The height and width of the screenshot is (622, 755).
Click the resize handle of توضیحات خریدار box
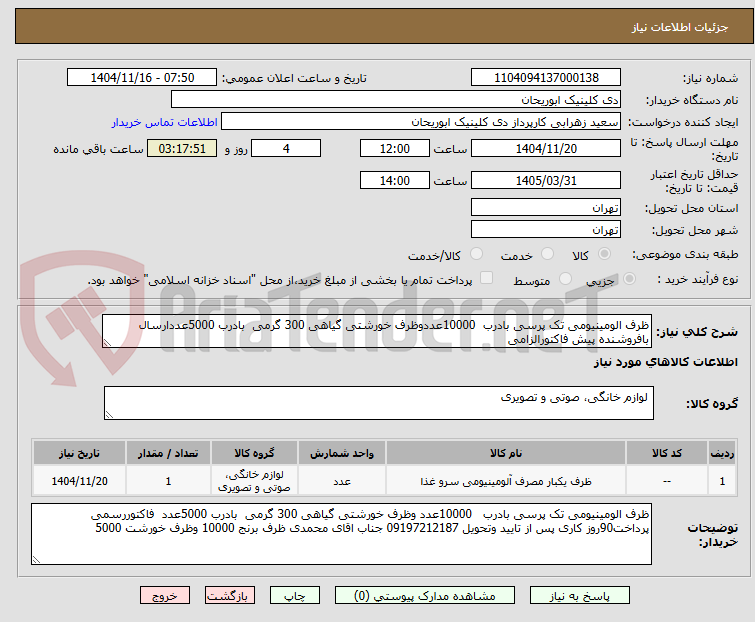coord(36,559)
